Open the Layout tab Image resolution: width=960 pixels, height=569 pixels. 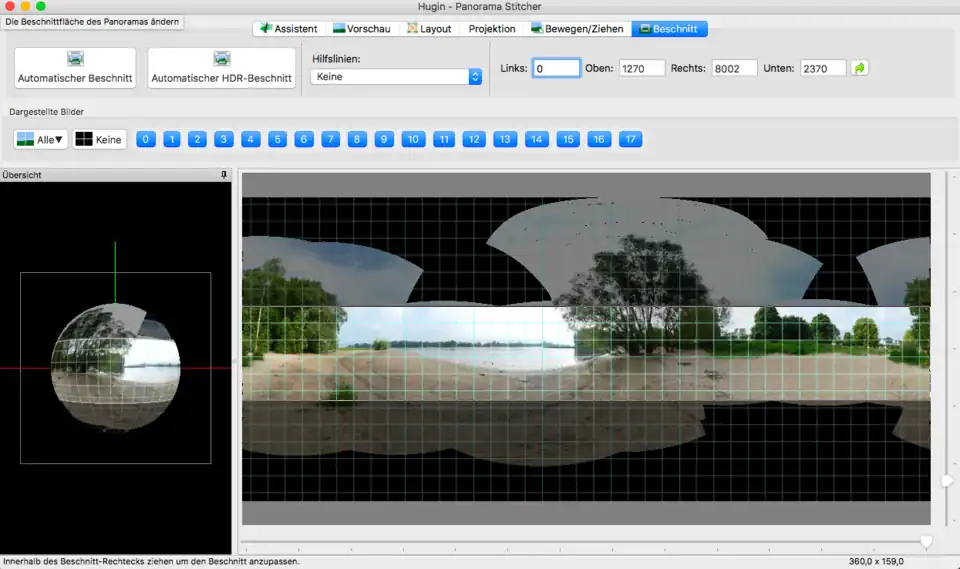[x=428, y=29]
